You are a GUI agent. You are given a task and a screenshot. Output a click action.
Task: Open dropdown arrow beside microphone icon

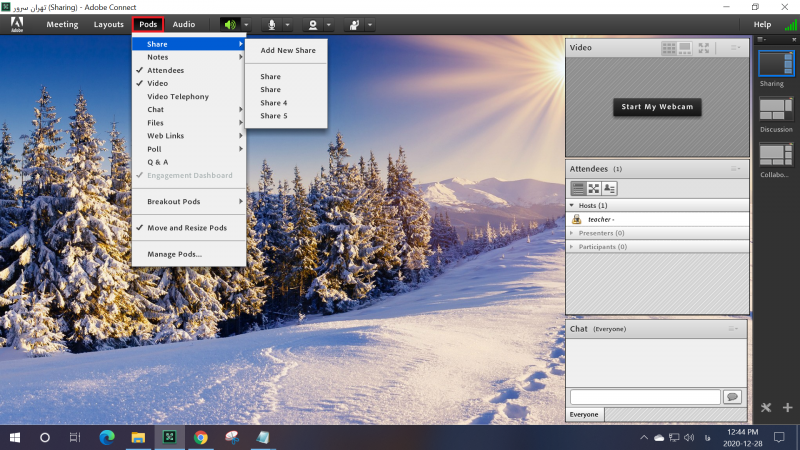(288, 24)
